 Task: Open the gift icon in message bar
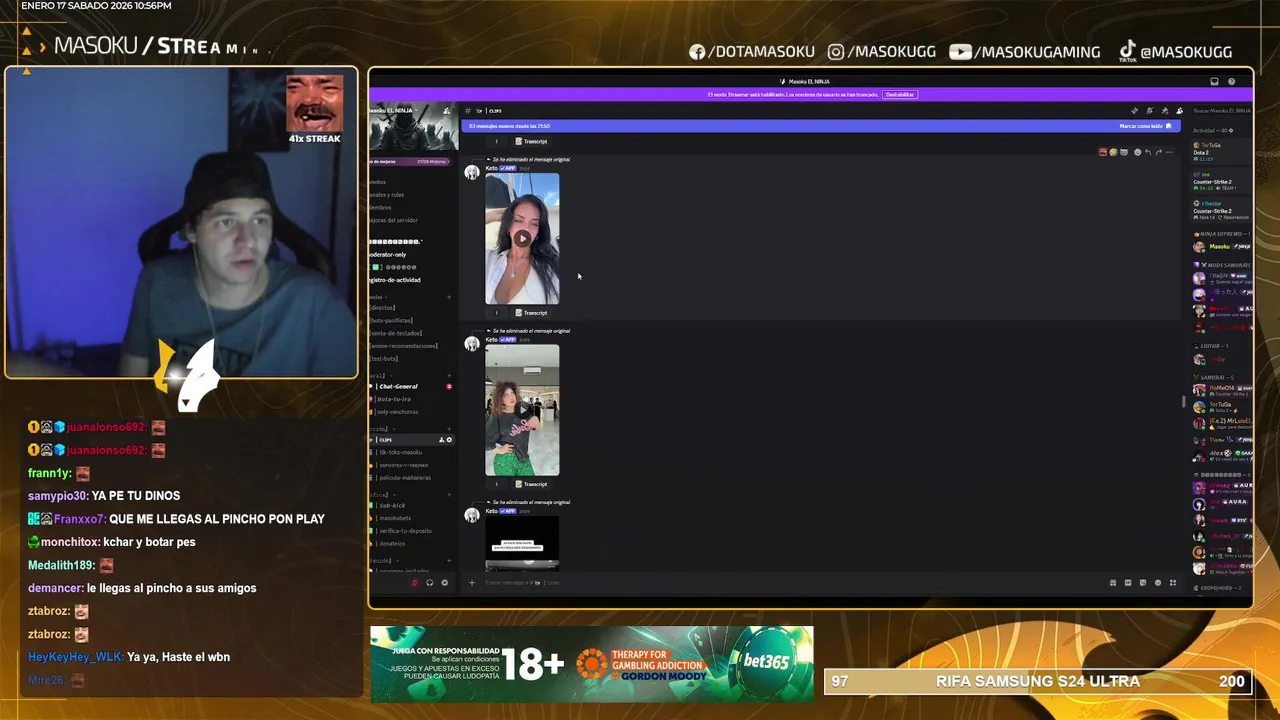pyautogui.click(x=1113, y=583)
